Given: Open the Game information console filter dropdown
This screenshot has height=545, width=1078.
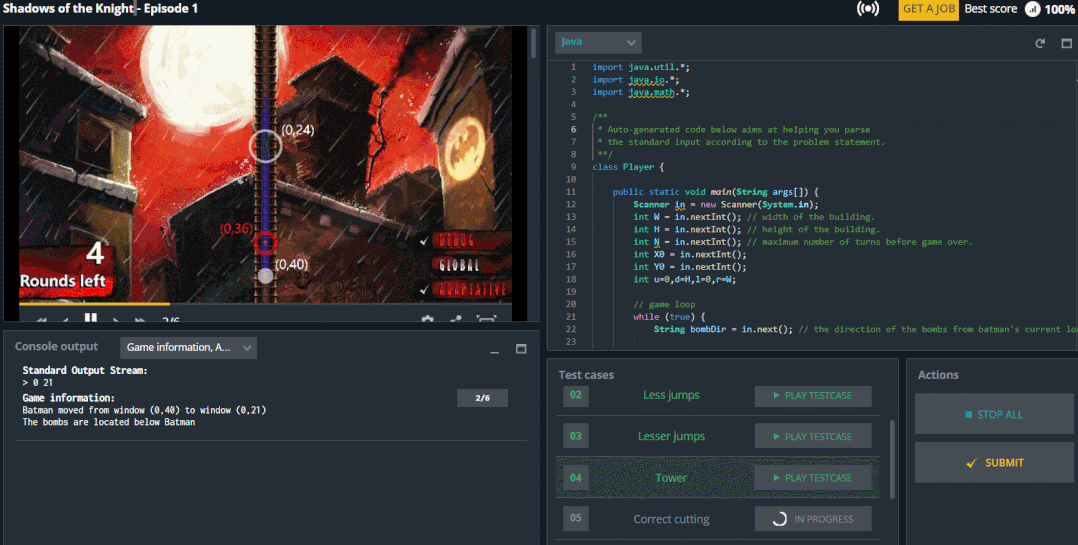Looking at the screenshot, I should [x=188, y=348].
